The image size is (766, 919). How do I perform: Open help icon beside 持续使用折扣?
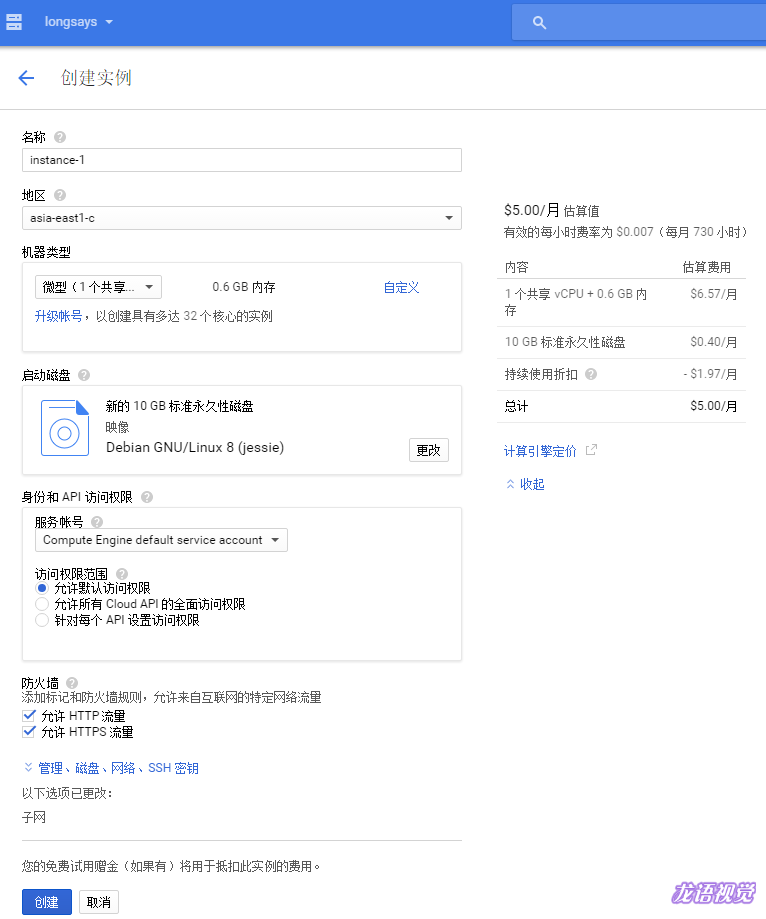(591, 374)
